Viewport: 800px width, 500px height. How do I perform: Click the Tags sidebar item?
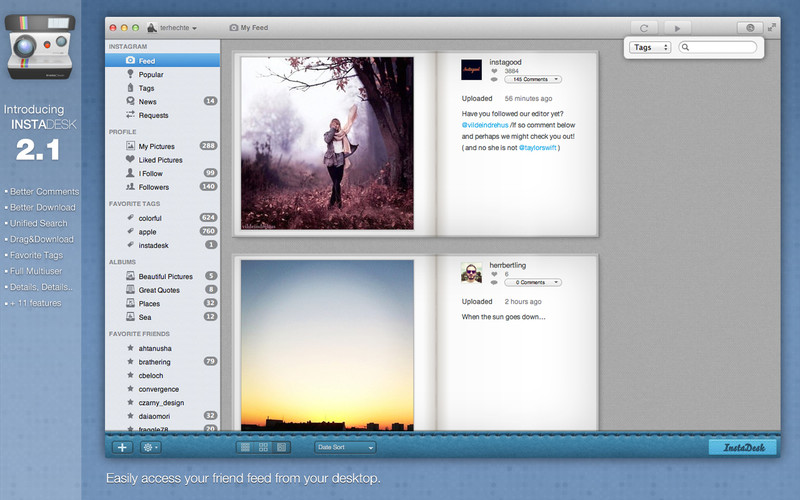(x=146, y=88)
